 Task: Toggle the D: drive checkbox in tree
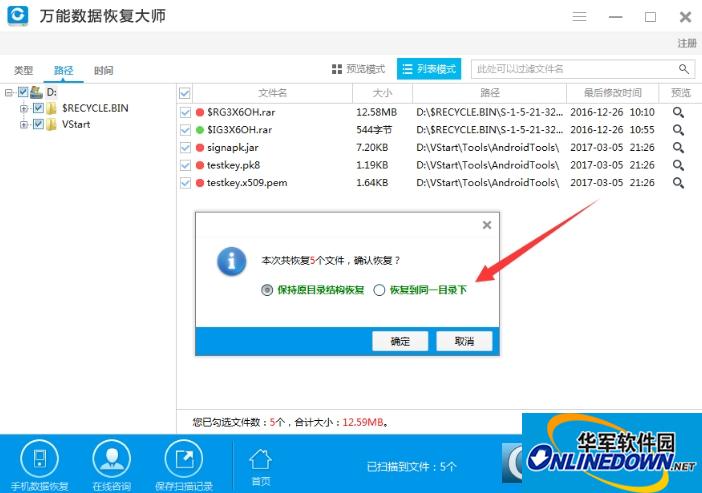click(x=23, y=92)
